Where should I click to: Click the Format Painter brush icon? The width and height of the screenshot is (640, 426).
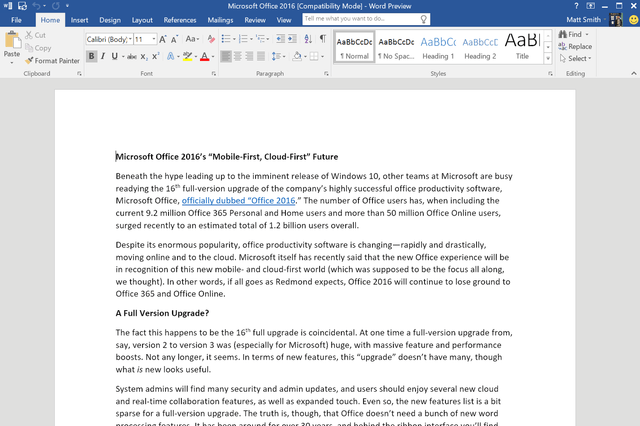29,60
